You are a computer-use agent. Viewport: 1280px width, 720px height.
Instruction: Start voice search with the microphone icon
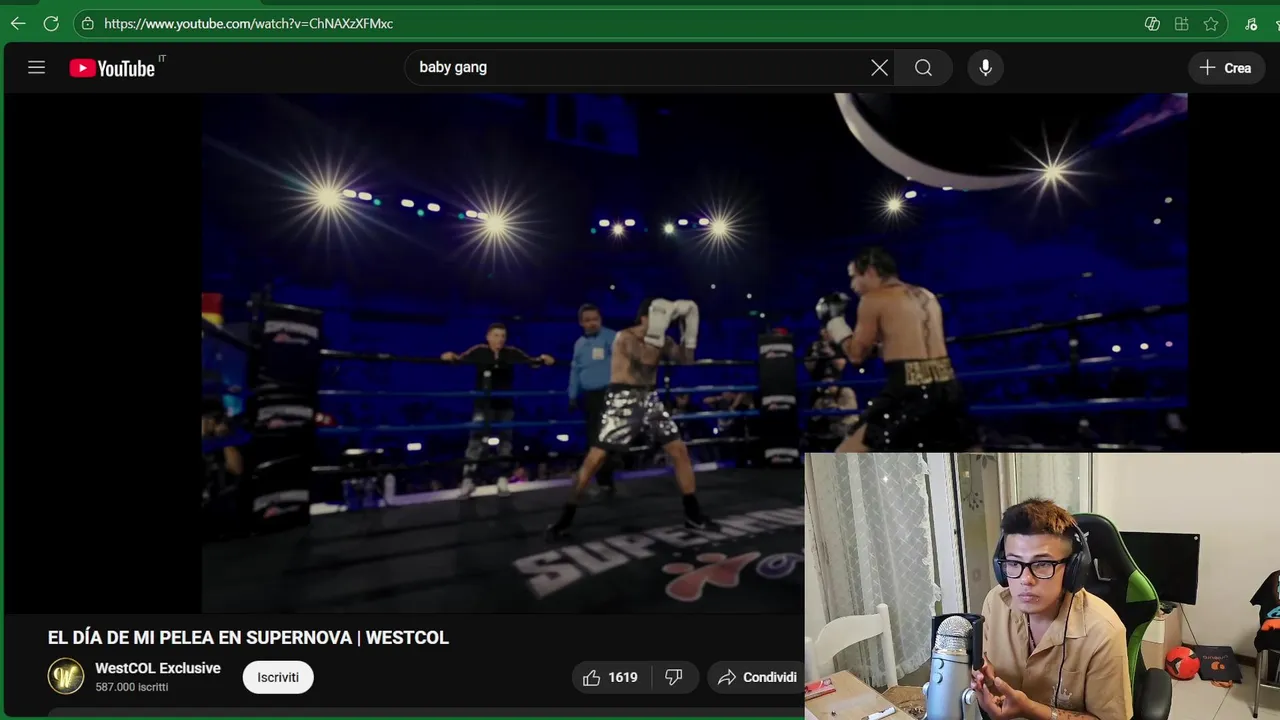pyautogui.click(x=985, y=67)
